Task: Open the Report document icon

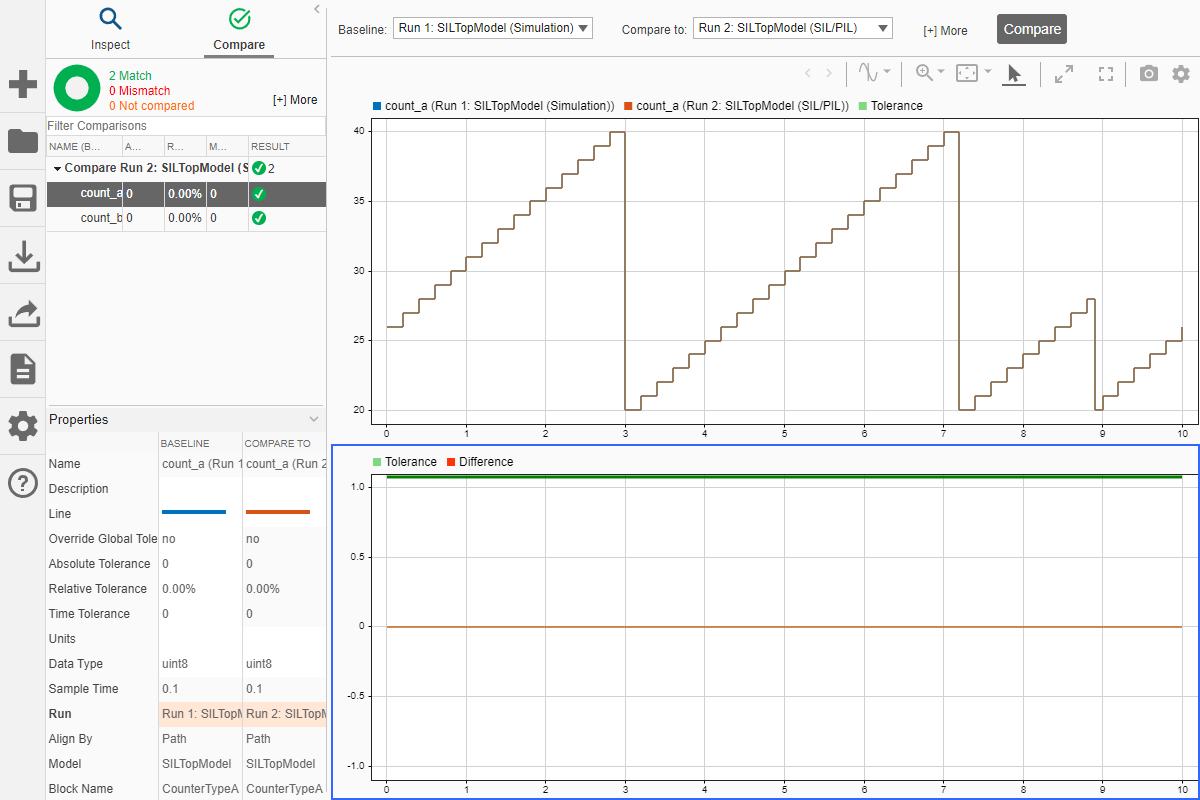Action: (x=22, y=369)
